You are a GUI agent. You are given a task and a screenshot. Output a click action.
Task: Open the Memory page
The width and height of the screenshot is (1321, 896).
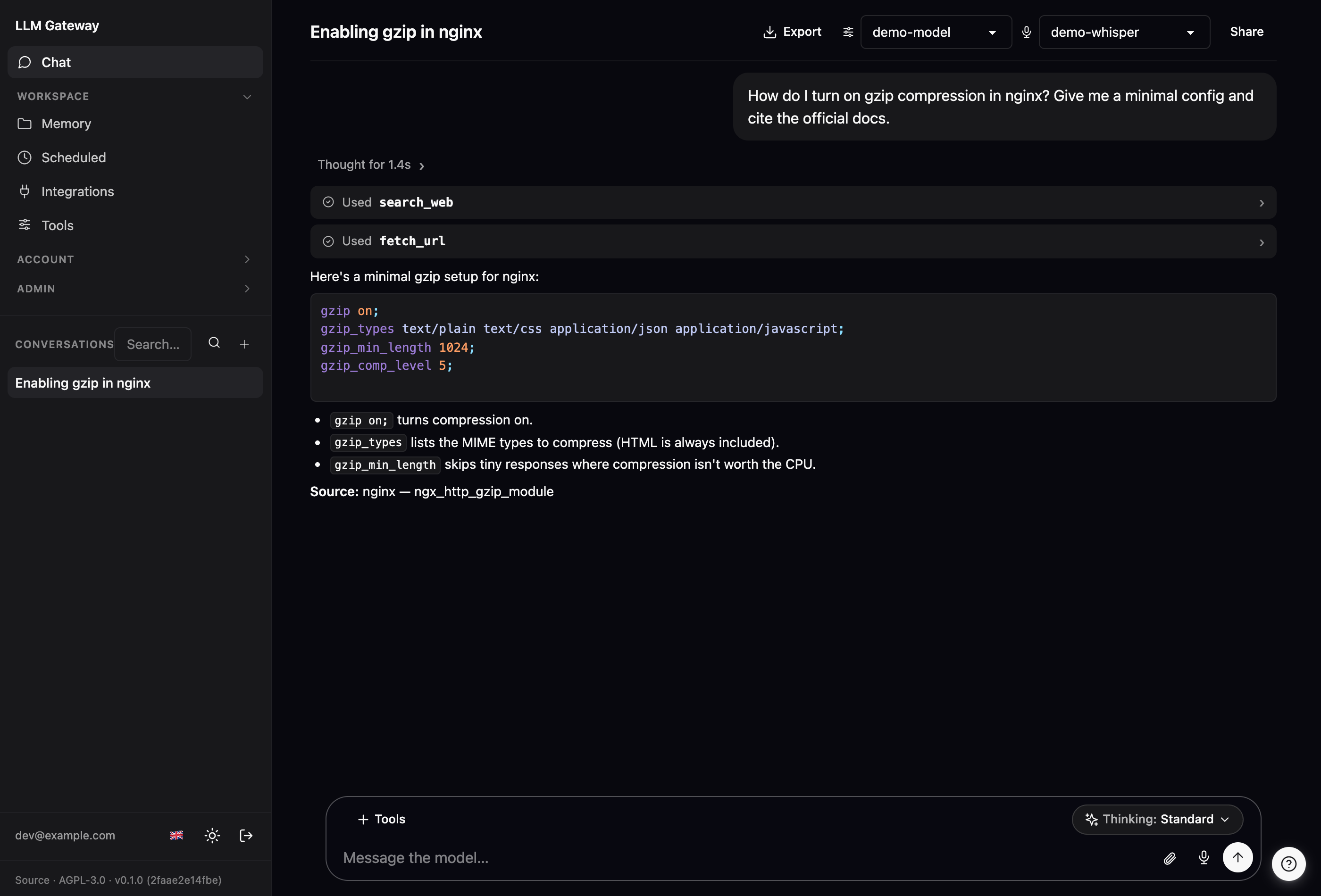click(x=135, y=124)
